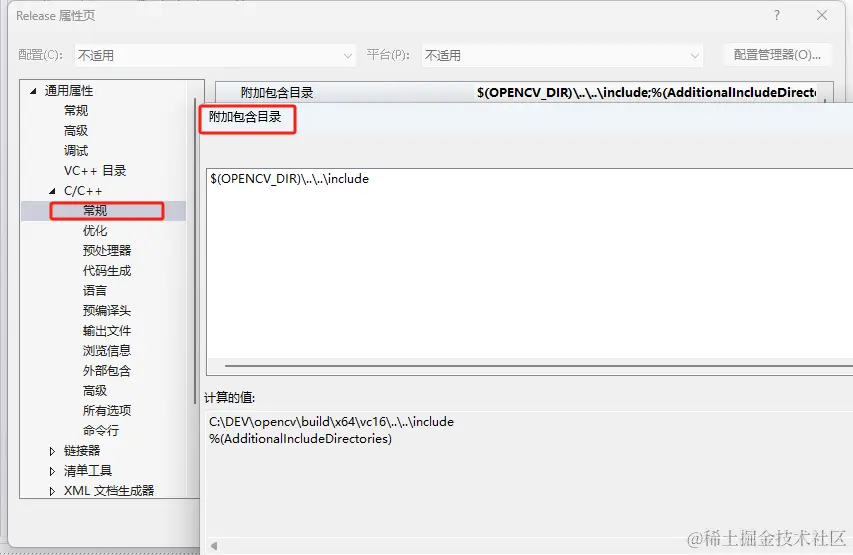This screenshot has width=853, height=555.
Task: Collapse the C/C++ tree node
Action: 52,191
